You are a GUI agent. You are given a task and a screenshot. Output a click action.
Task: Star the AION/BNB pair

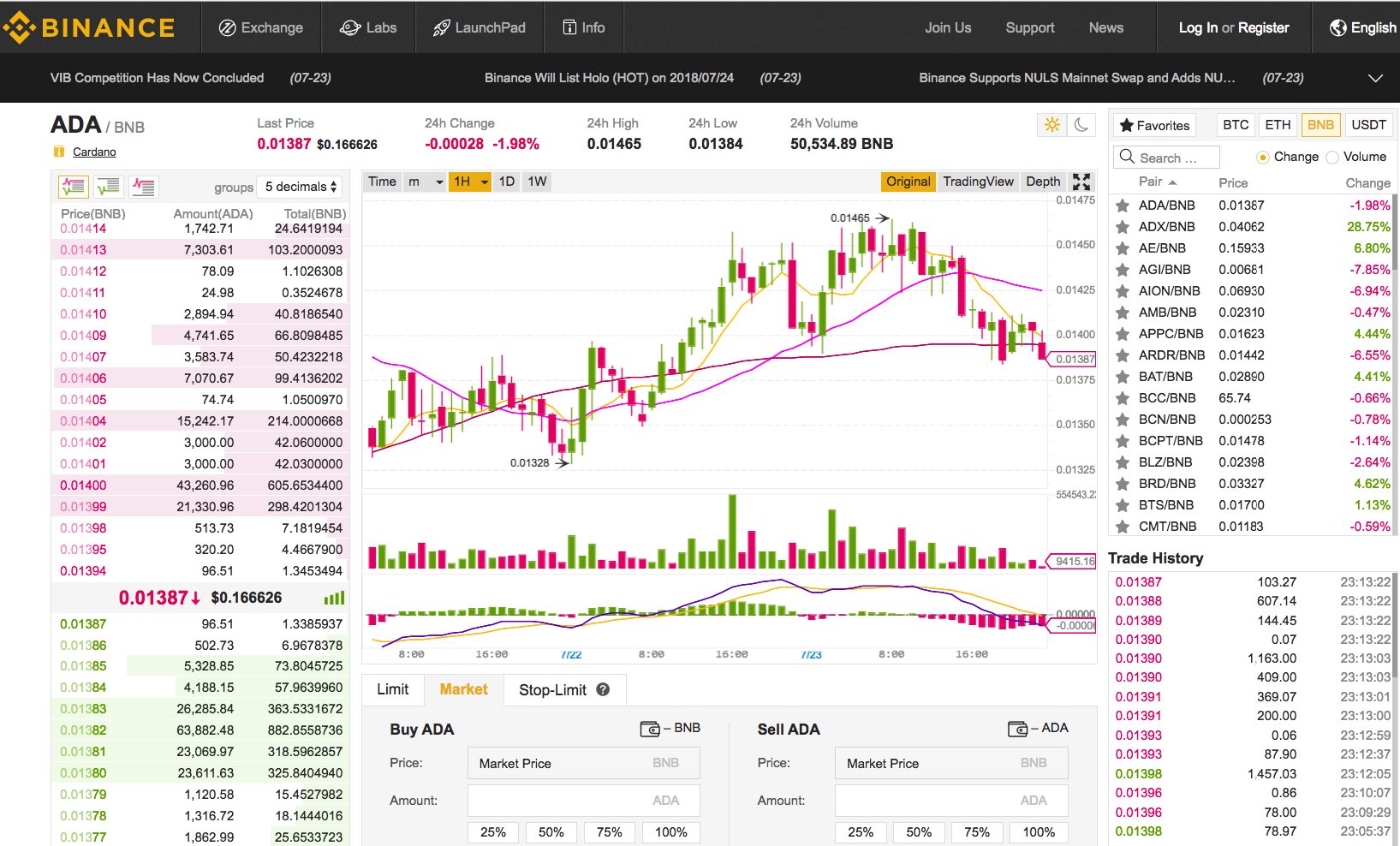pyautogui.click(x=1122, y=291)
